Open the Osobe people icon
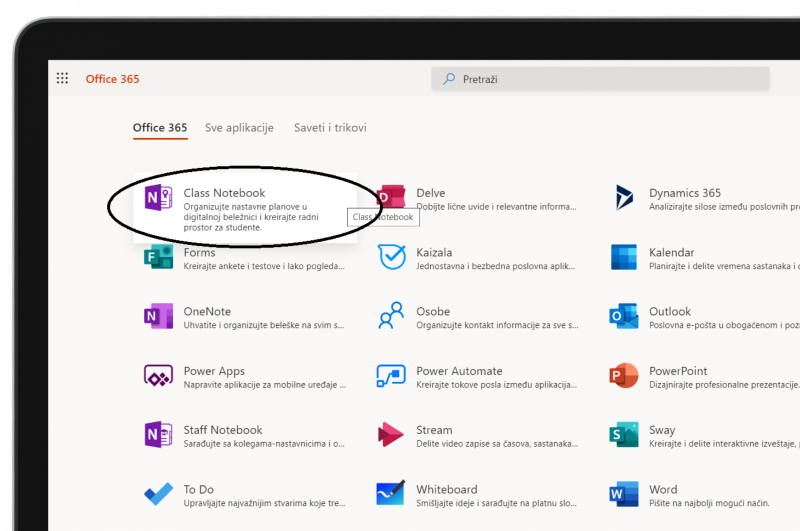This screenshot has width=800, height=531. (x=391, y=315)
